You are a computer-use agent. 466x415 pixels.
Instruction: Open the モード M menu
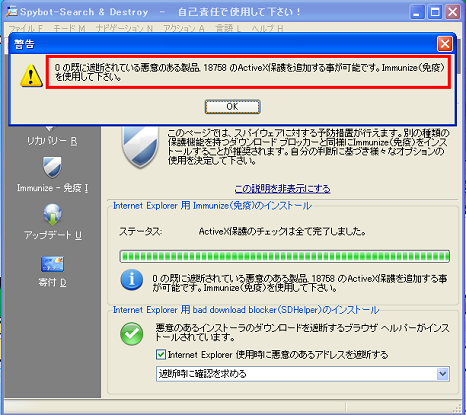tap(69, 29)
